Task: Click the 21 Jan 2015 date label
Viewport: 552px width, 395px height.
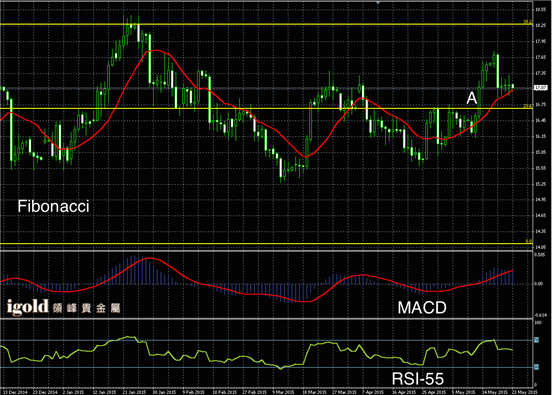Action: [x=134, y=392]
